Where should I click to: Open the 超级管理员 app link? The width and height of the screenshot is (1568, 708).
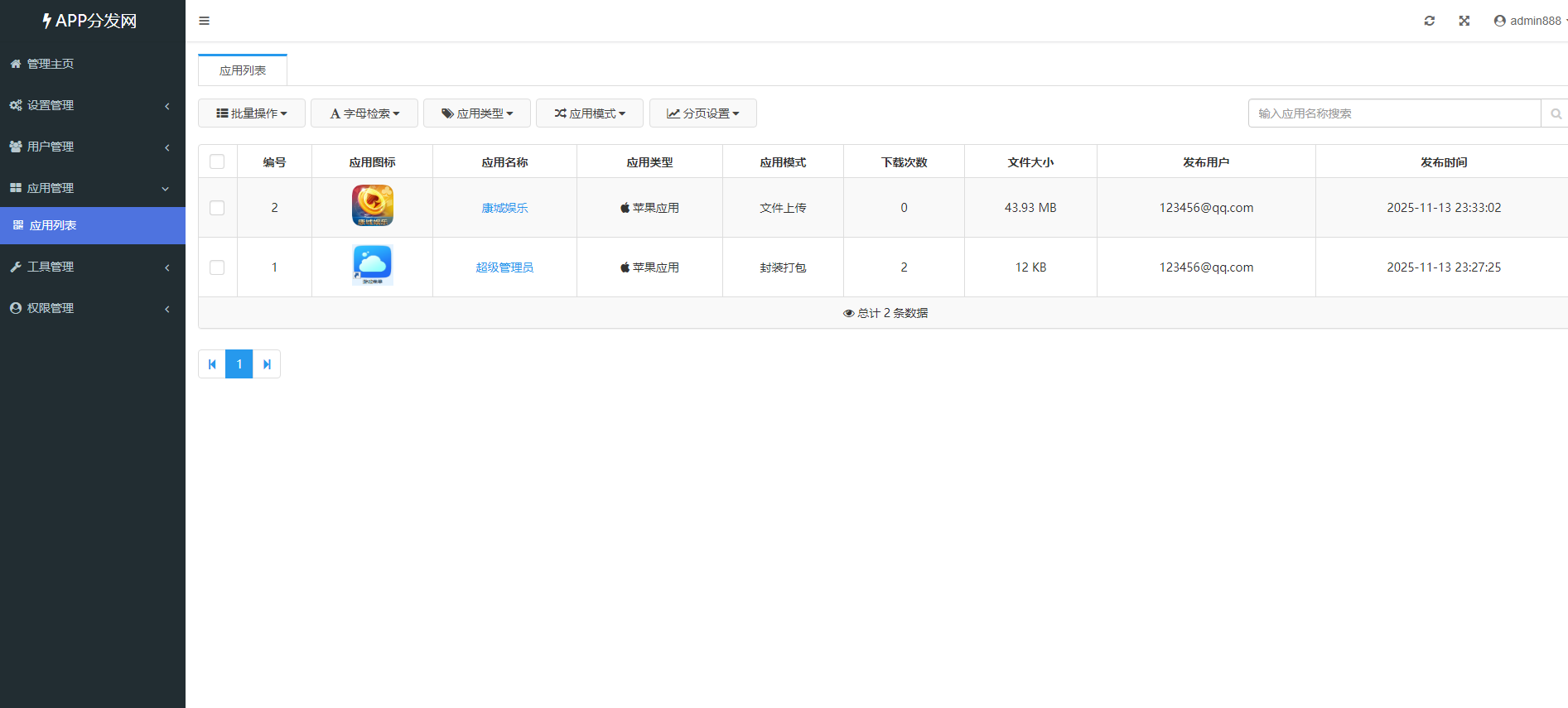504,267
